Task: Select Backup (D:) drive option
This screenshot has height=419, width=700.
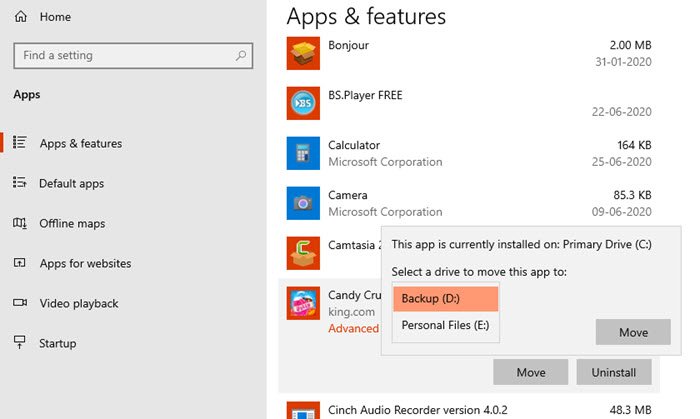Action: [x=445, y=299]
